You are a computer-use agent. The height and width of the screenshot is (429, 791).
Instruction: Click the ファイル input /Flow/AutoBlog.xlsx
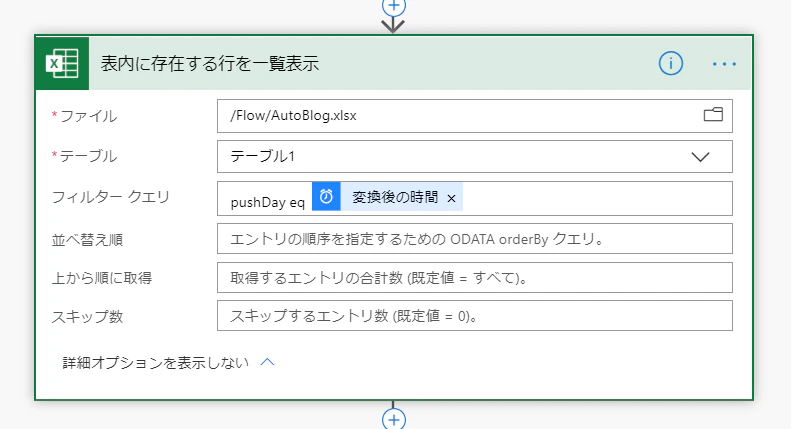pyautogui.click(x=475, y=116)
